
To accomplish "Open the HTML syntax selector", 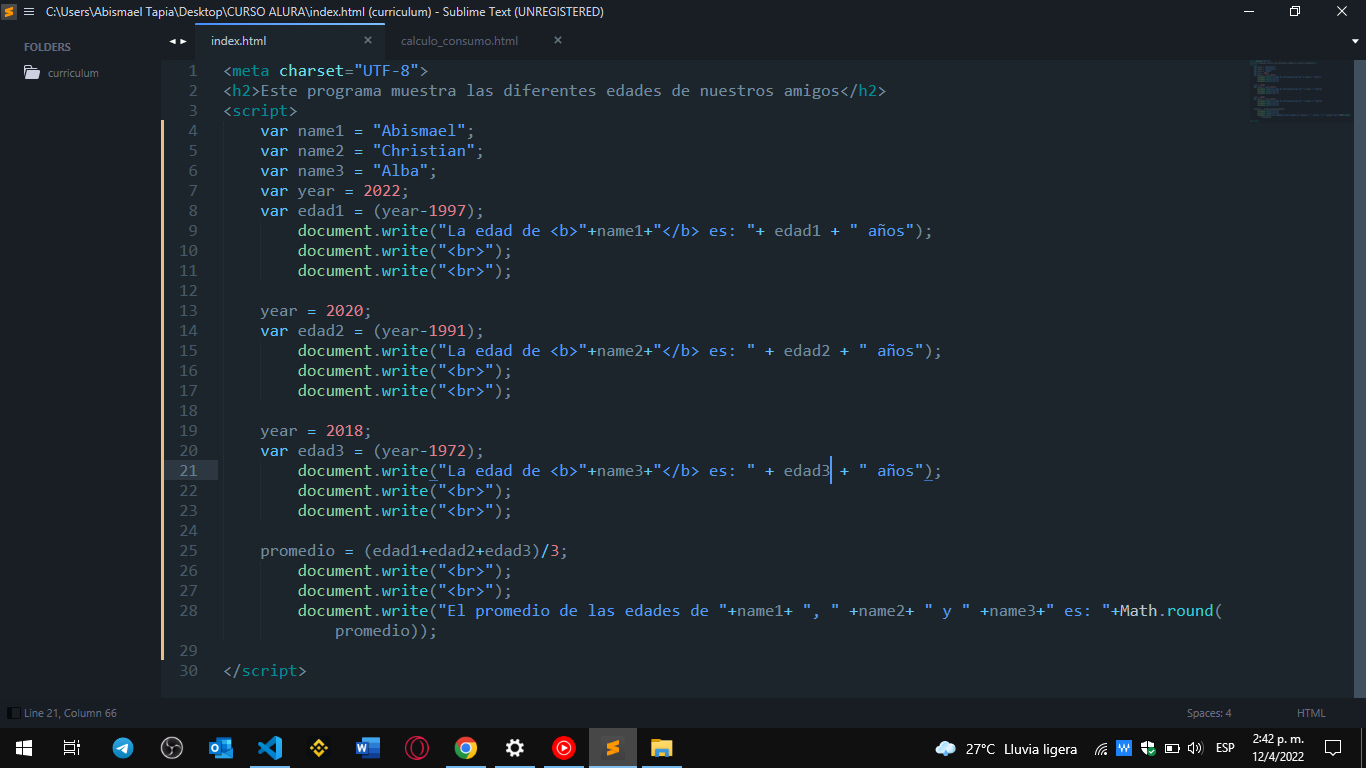I will pos(1311,713).
